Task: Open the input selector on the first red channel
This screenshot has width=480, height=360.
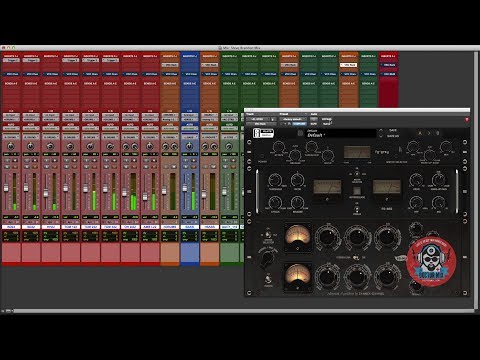Action: 11,115
